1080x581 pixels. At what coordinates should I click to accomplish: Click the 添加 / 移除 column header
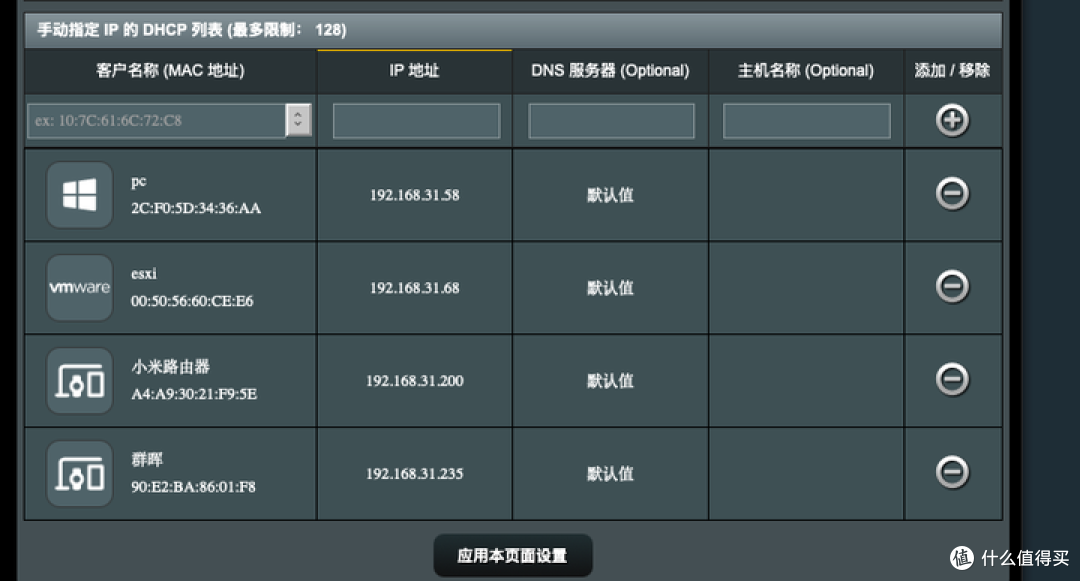953,70
